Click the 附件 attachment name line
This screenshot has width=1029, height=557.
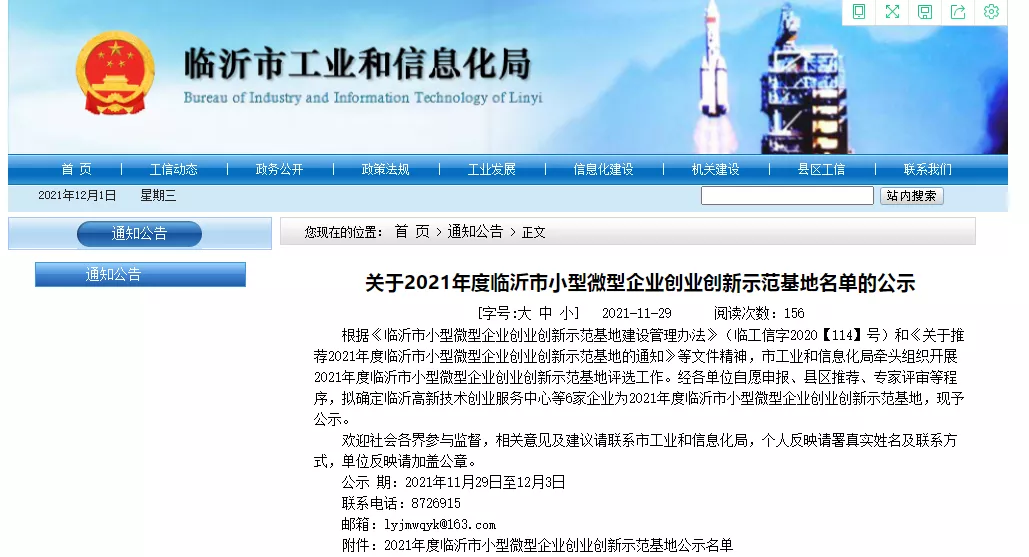[537, 545]
